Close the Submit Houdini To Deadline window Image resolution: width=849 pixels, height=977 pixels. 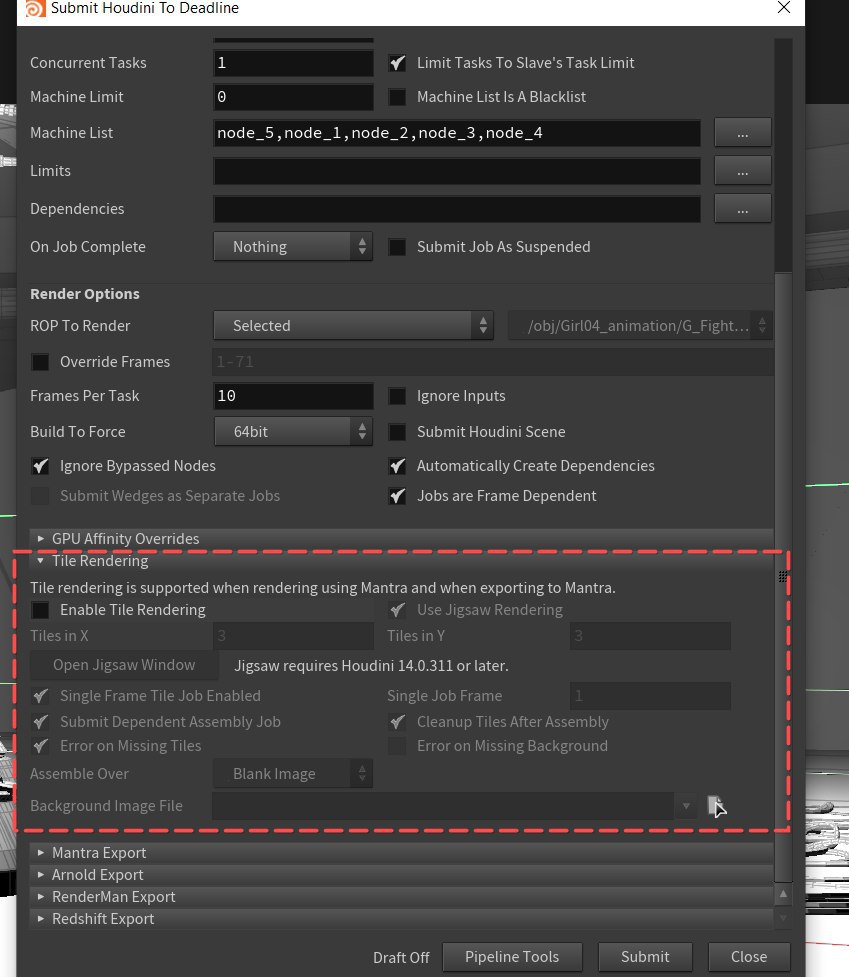(784, 7)
